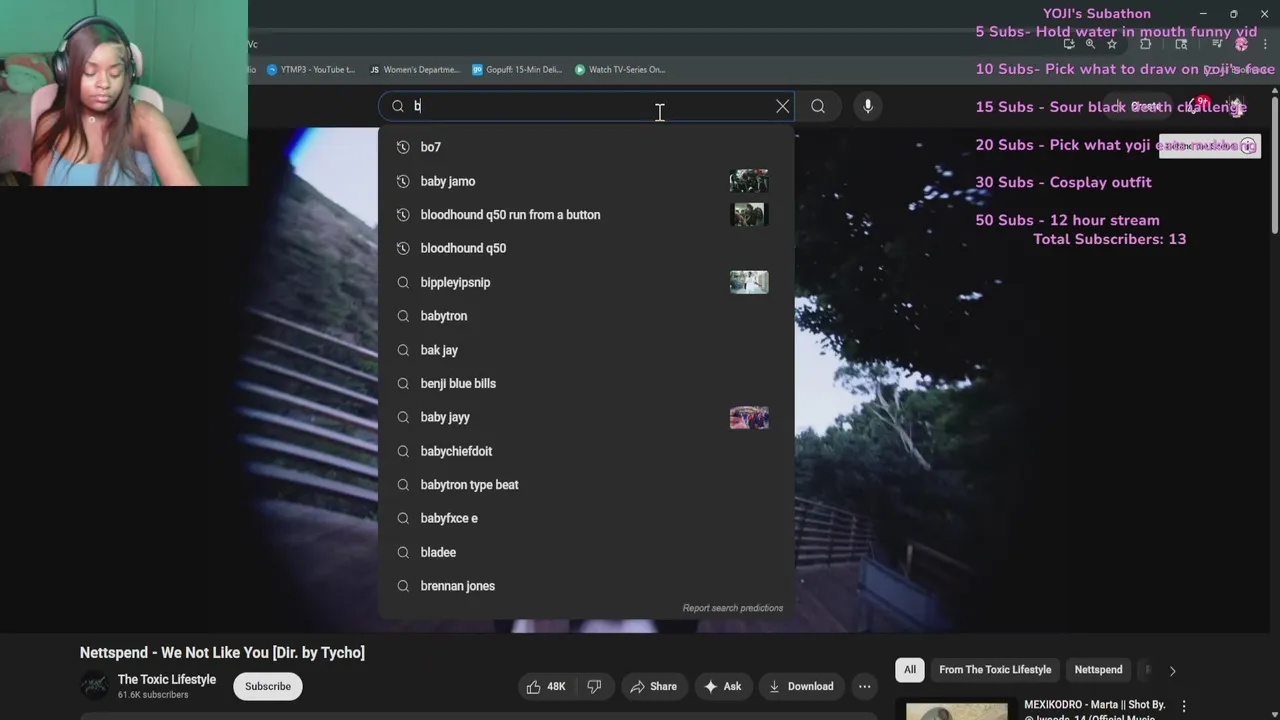Click the history icon beside 'bloodhound q50'

(403, 248)
